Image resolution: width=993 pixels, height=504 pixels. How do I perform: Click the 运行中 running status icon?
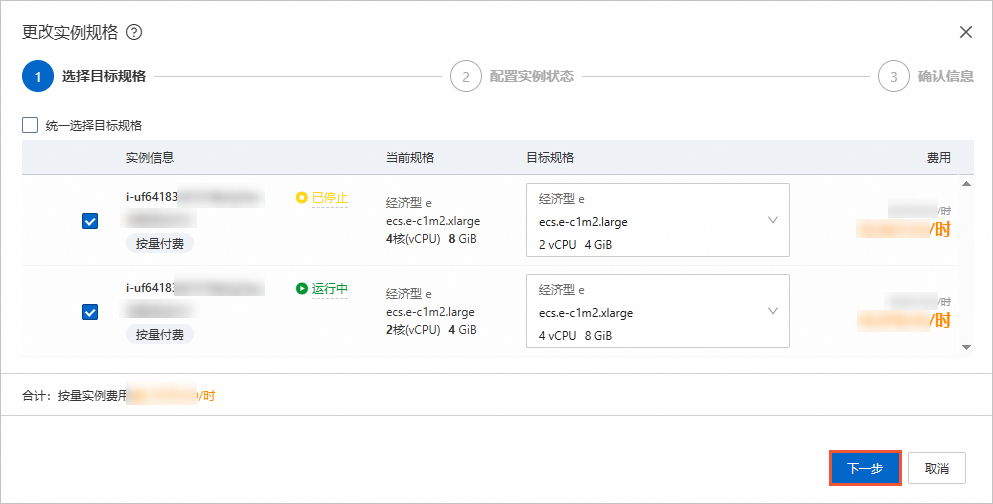coord(302,289)
